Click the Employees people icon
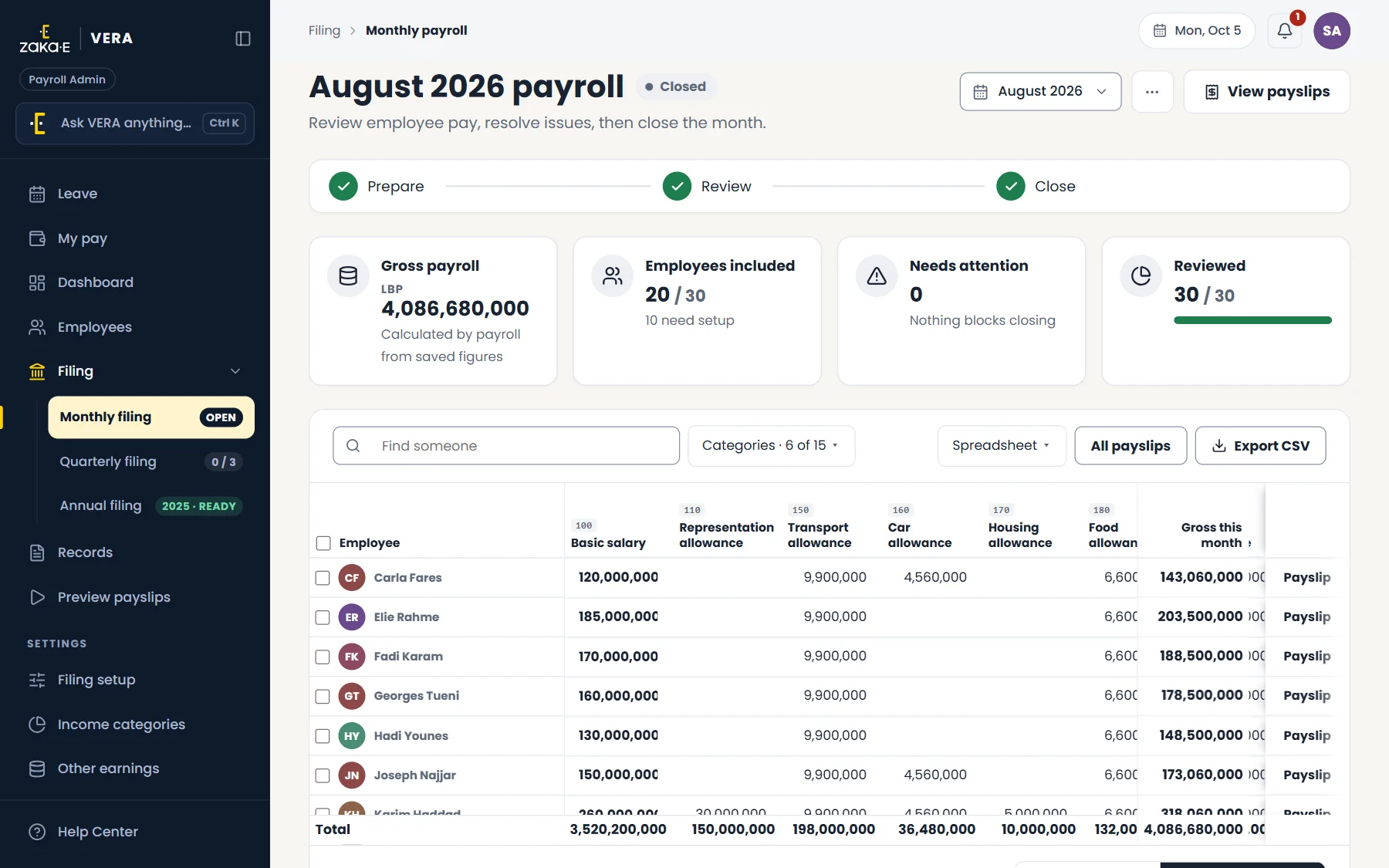Image resolution: width=1389 pixels, height=868 pixels. click(37, 327)
